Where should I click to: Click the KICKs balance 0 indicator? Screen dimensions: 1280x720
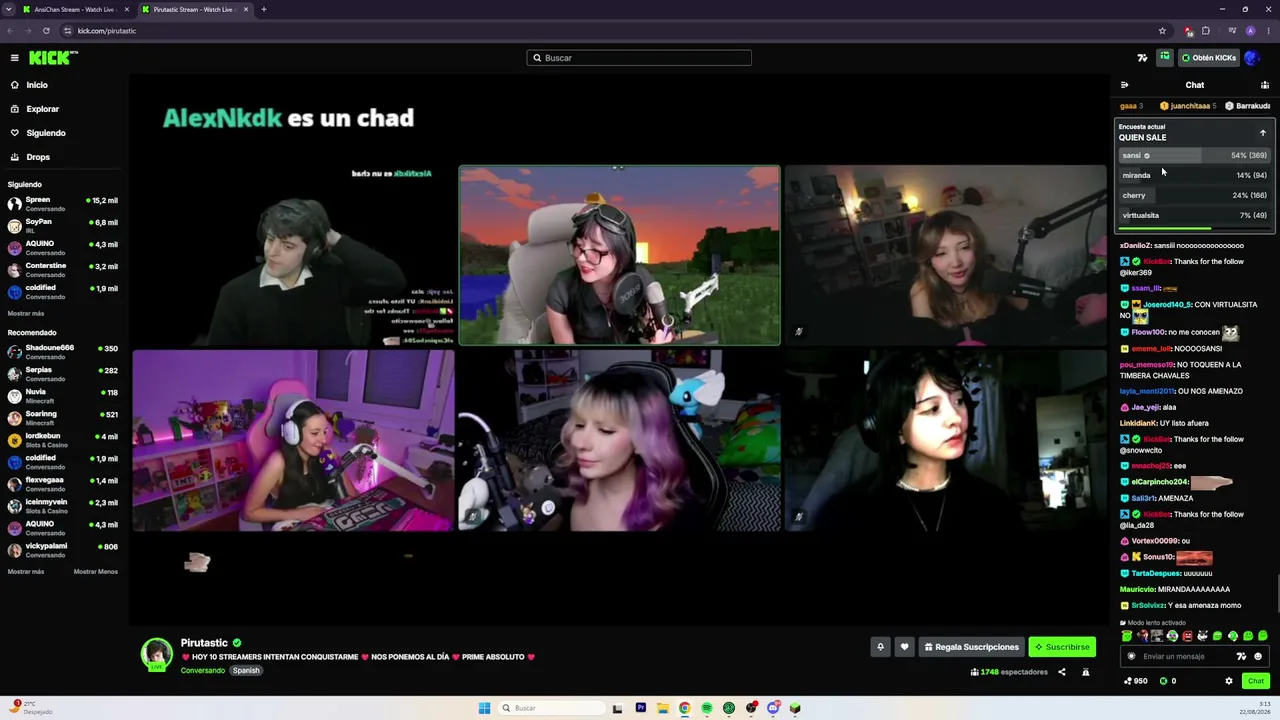1167,681
